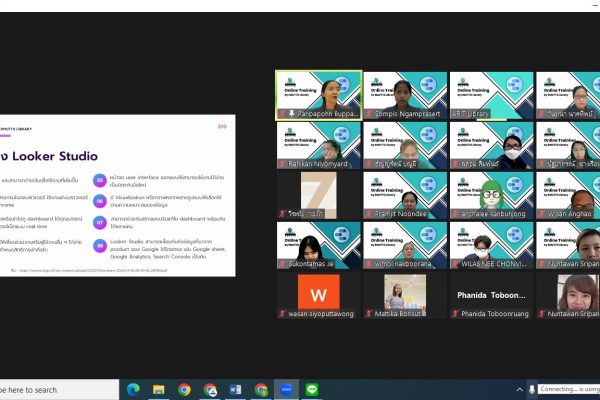
Task: Select Panpapohn Buppa's active speaker video tile
Action: coord(318,95)
